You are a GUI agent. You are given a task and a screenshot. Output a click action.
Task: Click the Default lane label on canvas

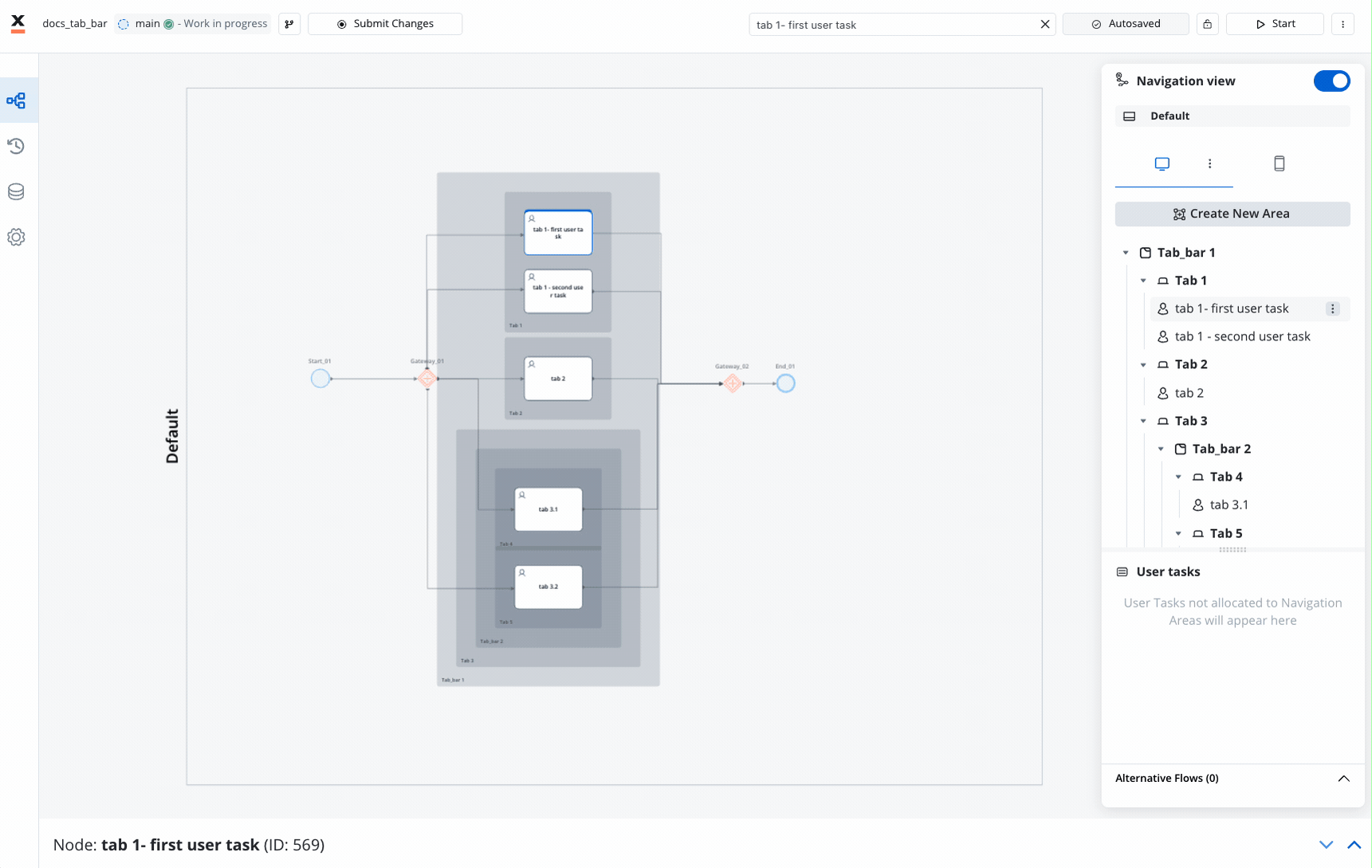[x=172, y=436]
